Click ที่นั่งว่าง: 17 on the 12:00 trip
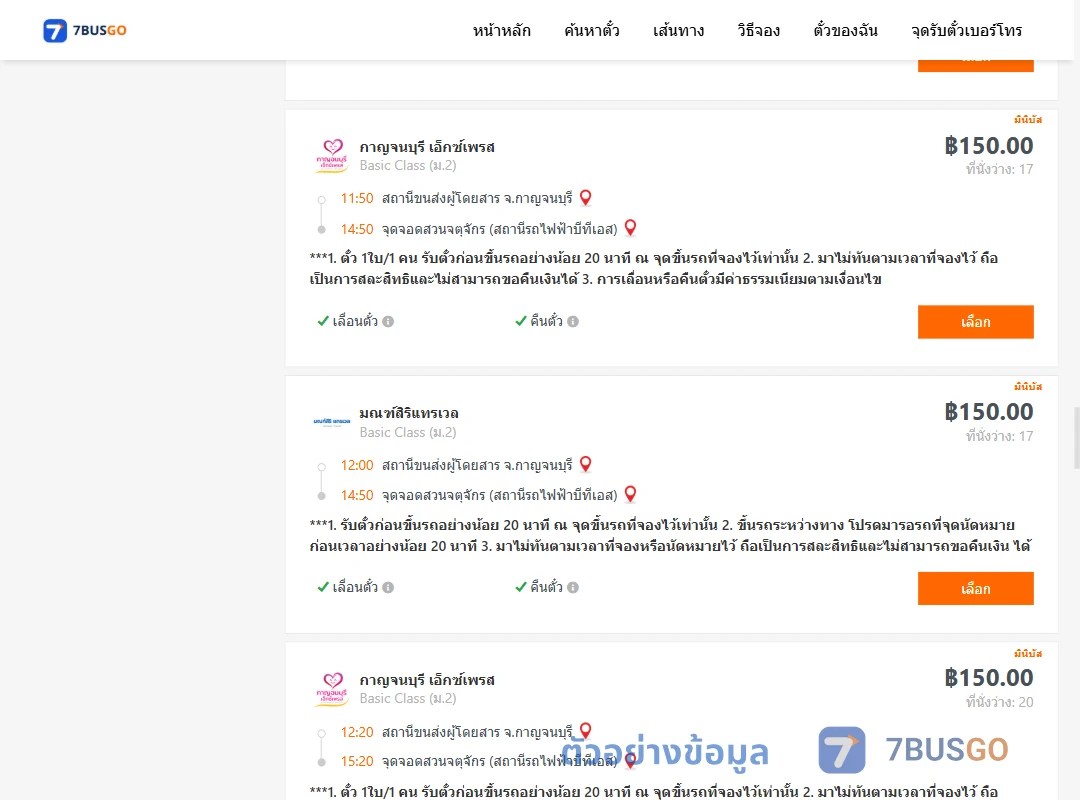Image resolution: width=1080 pixels, height=800 pixels. [x=999, y=435]
